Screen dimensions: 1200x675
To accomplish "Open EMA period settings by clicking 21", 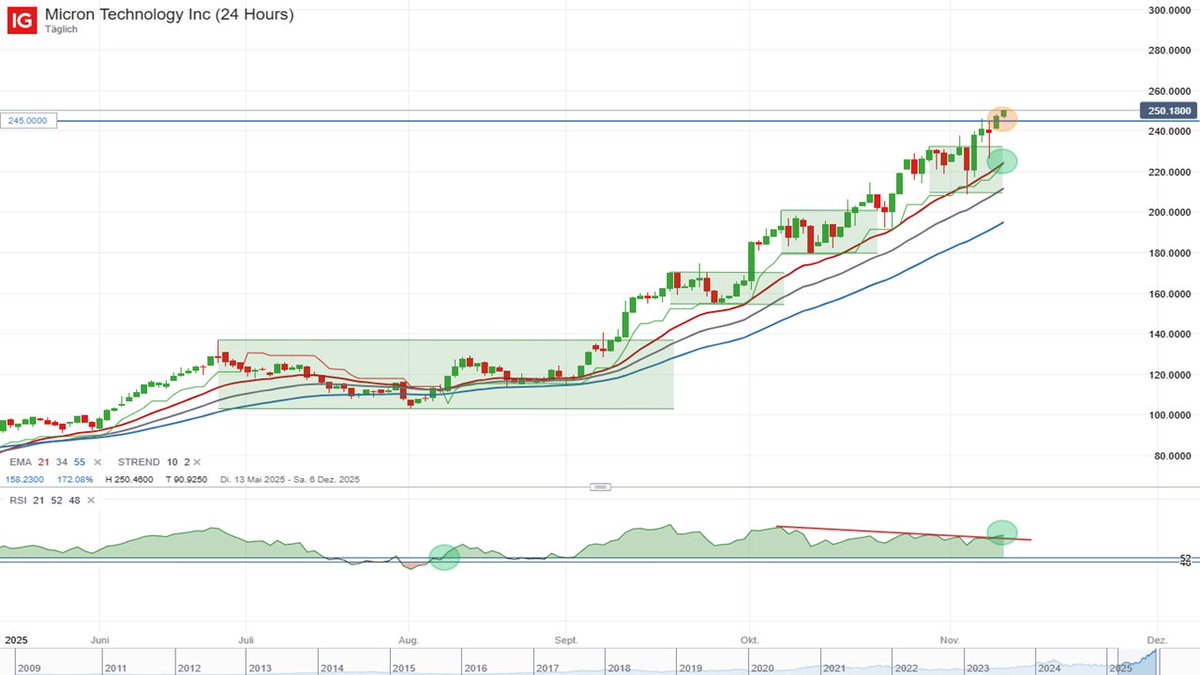I will pyautogui.click(x=44, y=462).
